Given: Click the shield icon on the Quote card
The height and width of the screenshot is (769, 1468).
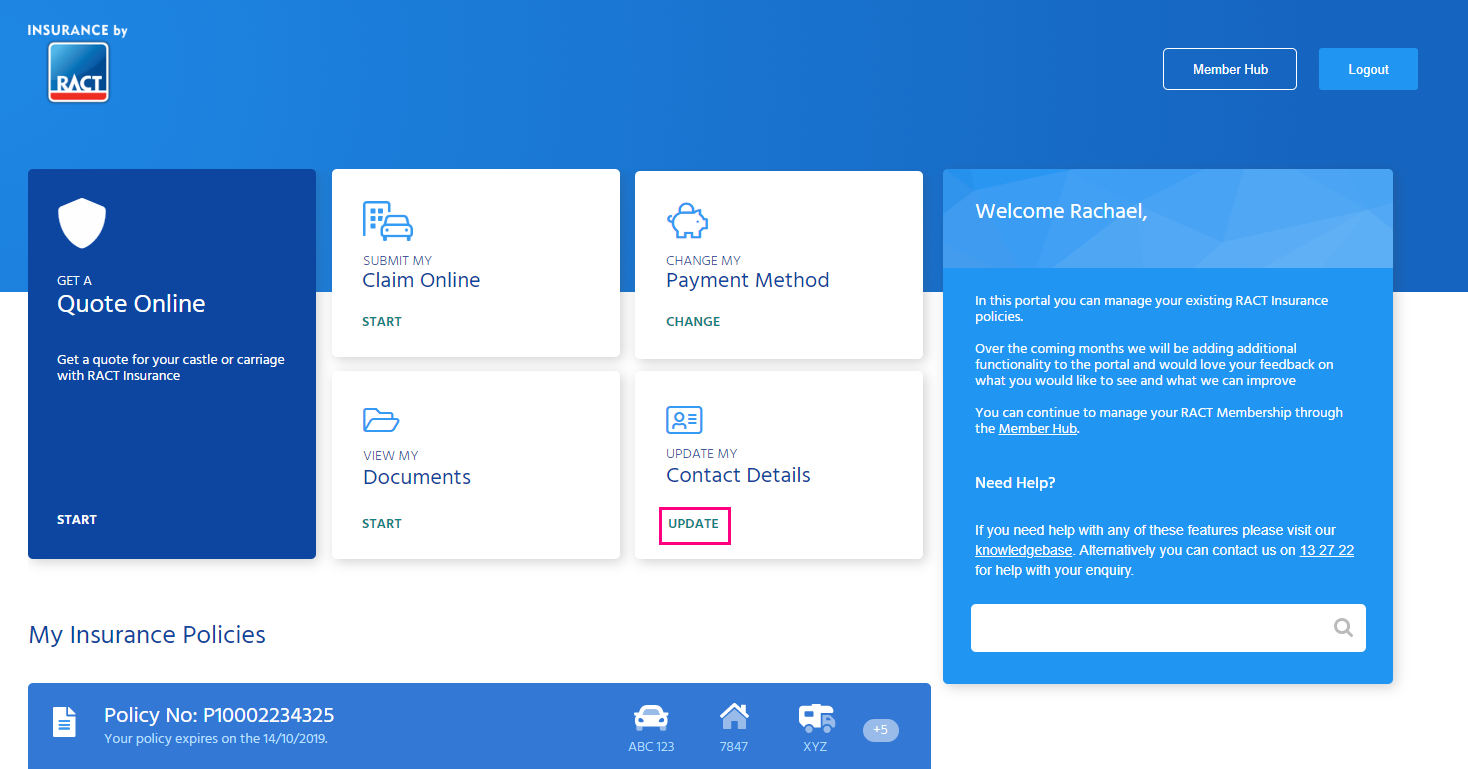Looking at the screenshot, I should (x=82, y=223).
